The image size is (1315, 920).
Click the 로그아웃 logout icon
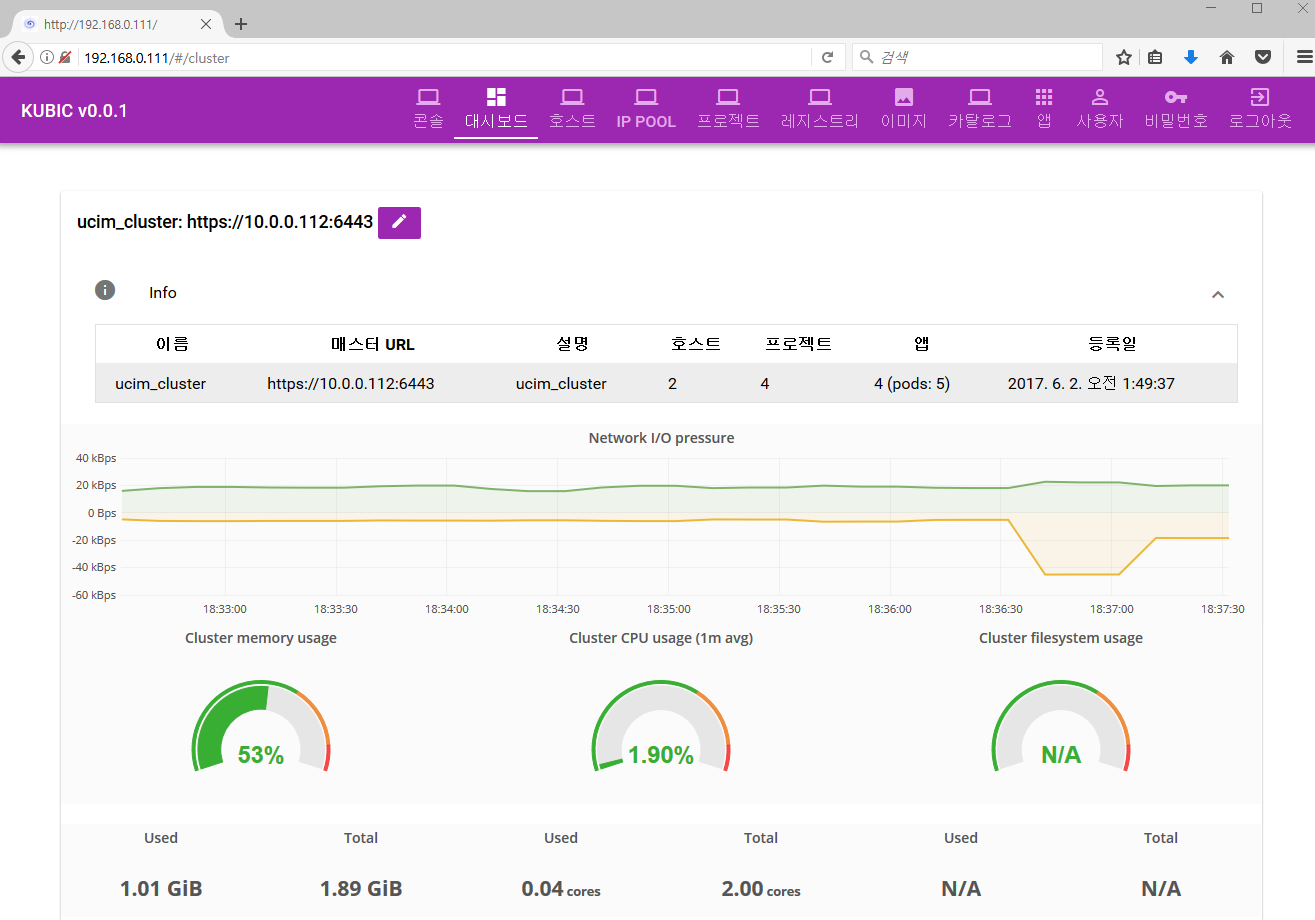pos(1259,98)
